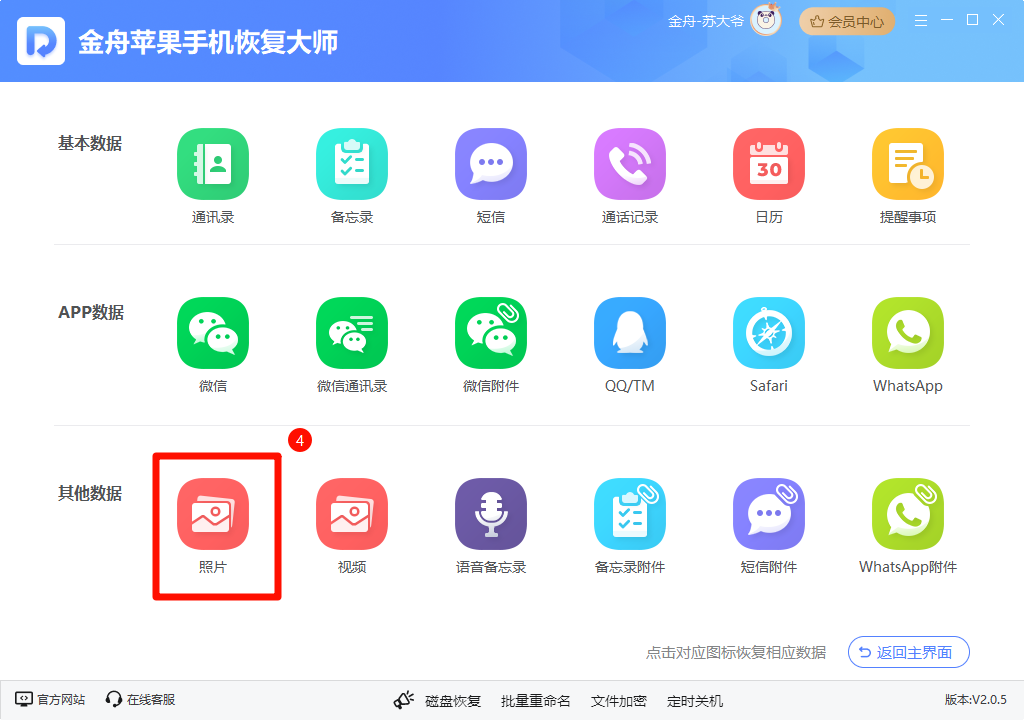Click 返回主界面 return to main screen
The width and height of the screenshot is (1024, 720).
coord(908,652)
